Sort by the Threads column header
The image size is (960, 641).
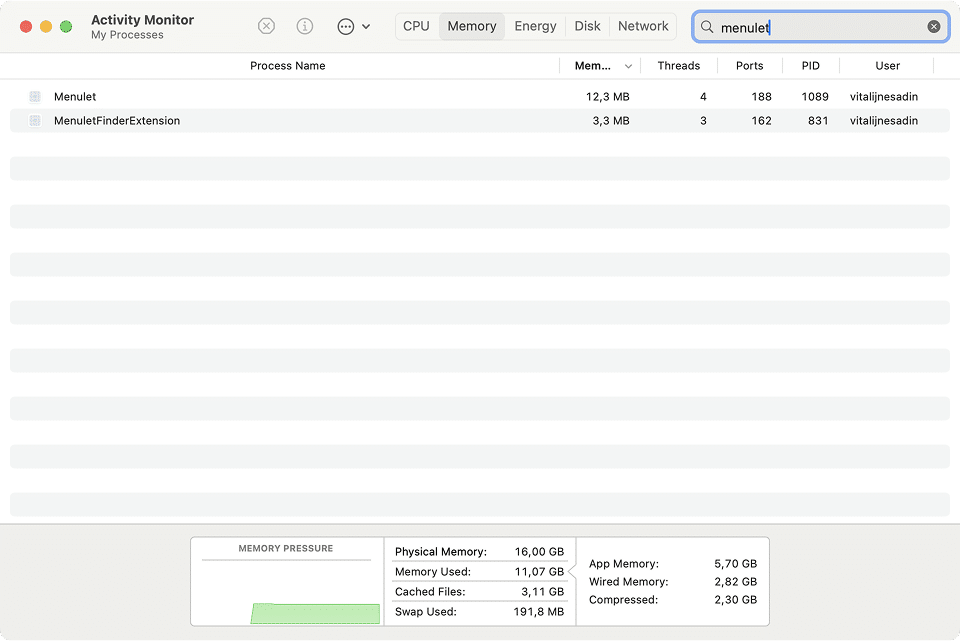pyautogui.click(x=678, y=66)
